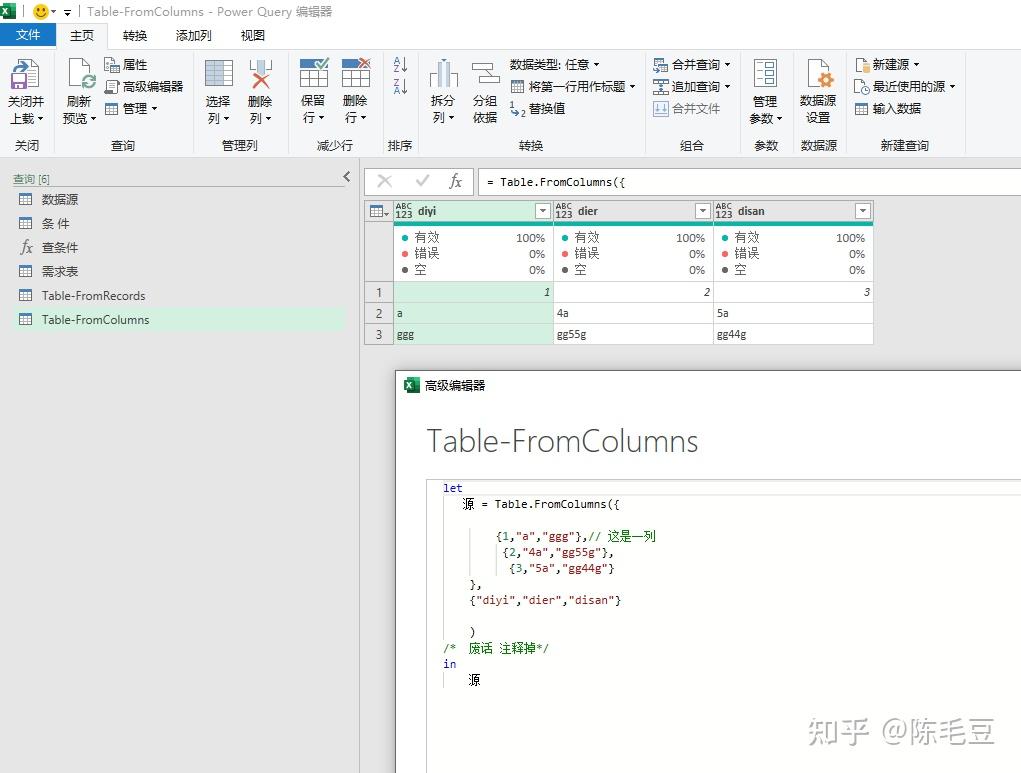Click the ascending A-Z sort icon
The height and width of the screenshot is (773, 1021).
[399, 64]
